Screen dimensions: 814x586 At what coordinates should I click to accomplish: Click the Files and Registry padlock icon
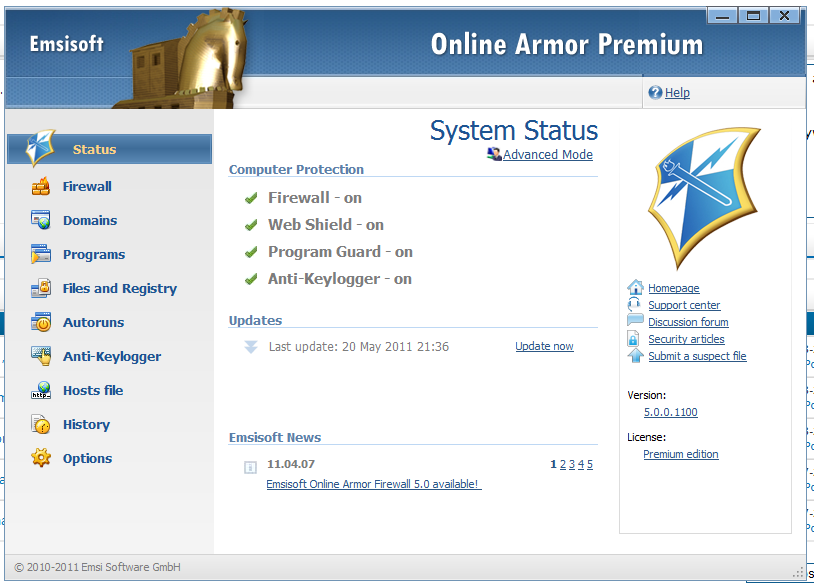click(x=40, y=288)
